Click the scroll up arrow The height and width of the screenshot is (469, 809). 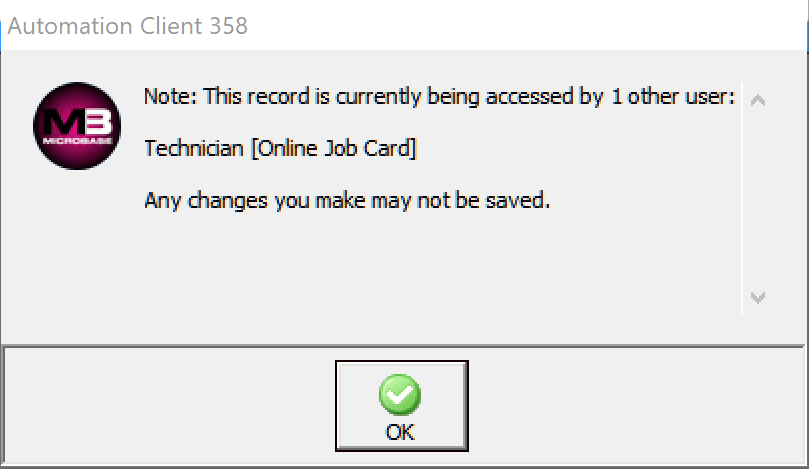(x=758, y=100)
